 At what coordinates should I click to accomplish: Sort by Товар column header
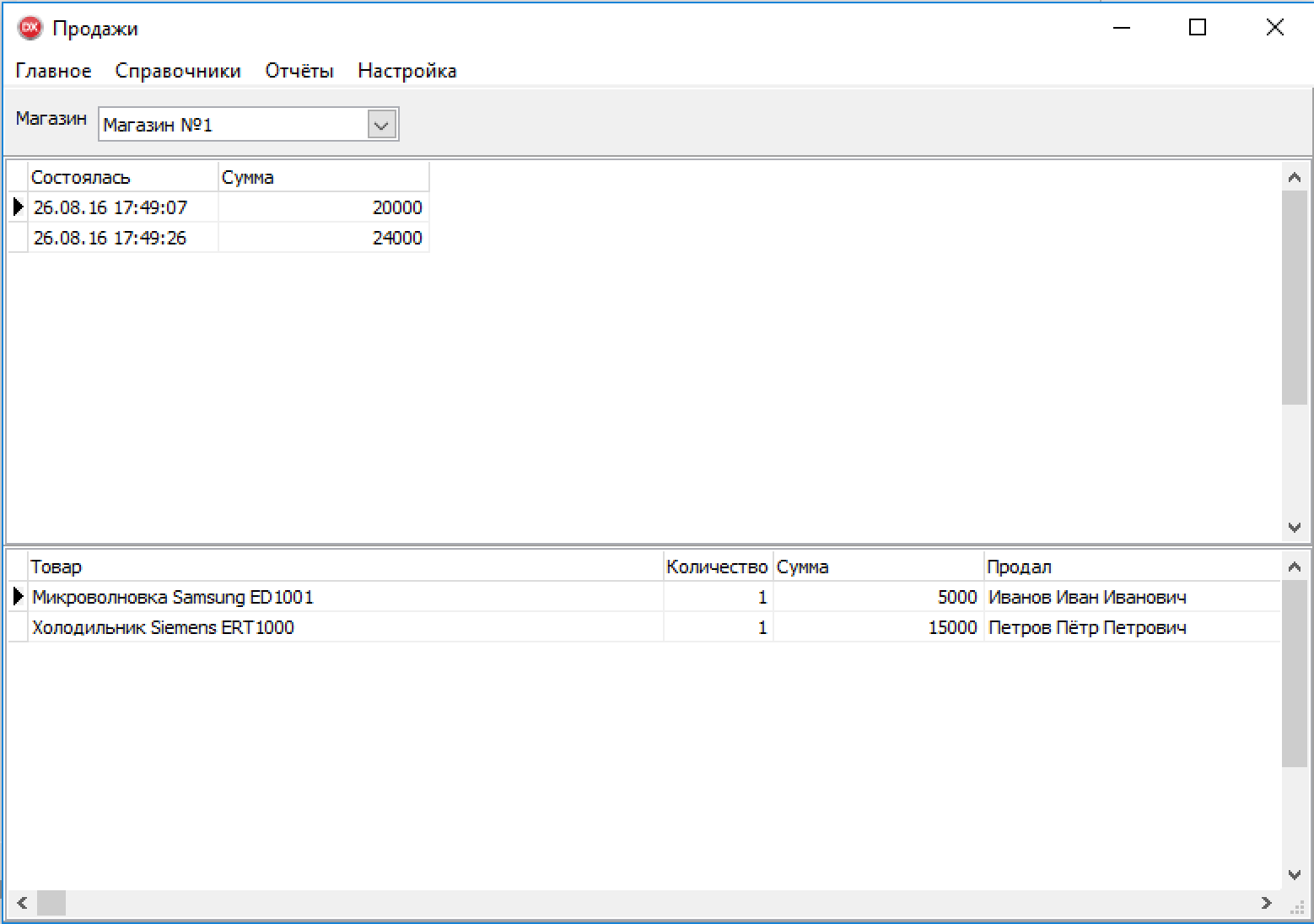click(x=346, y=567)
